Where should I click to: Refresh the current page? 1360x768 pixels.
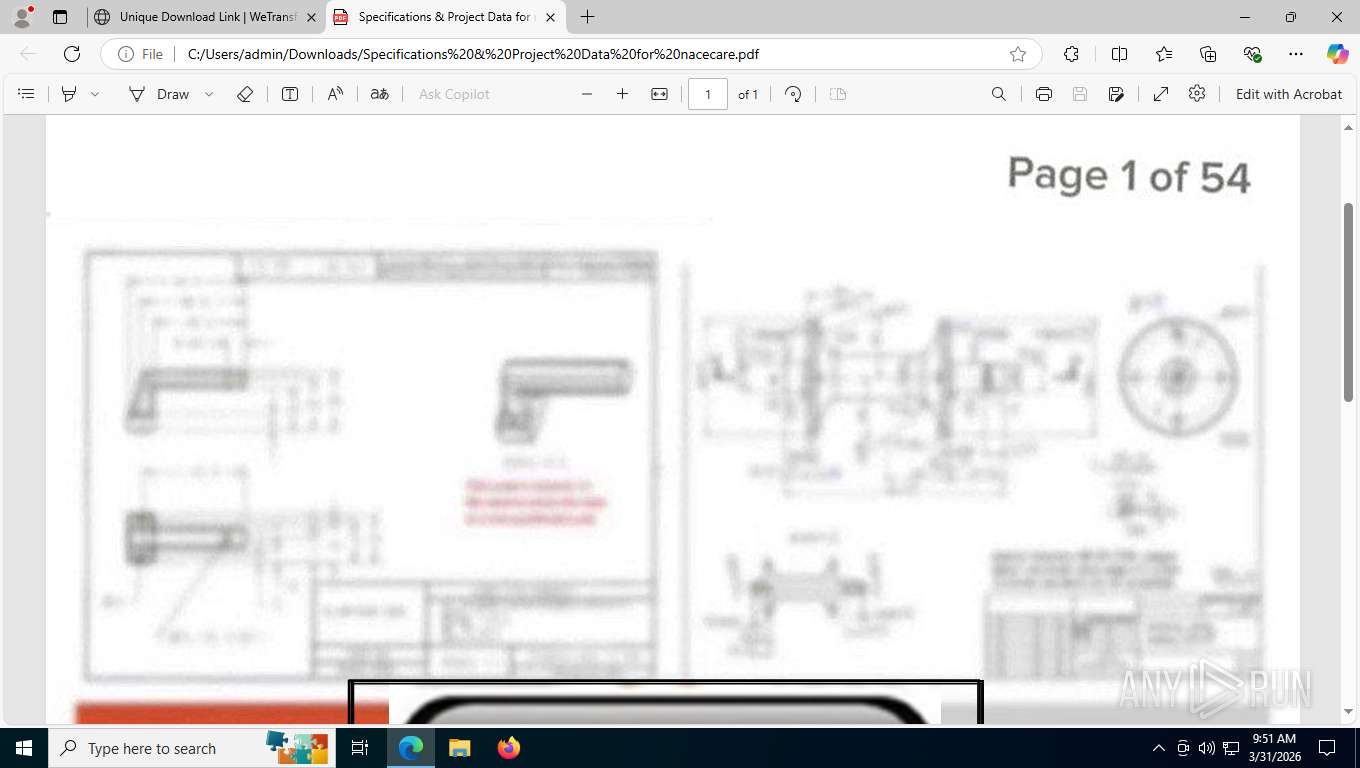(72, 54)
